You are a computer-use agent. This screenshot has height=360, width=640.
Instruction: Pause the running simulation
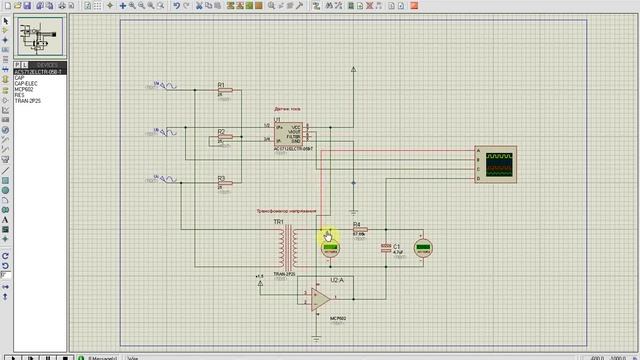[47, 358]
